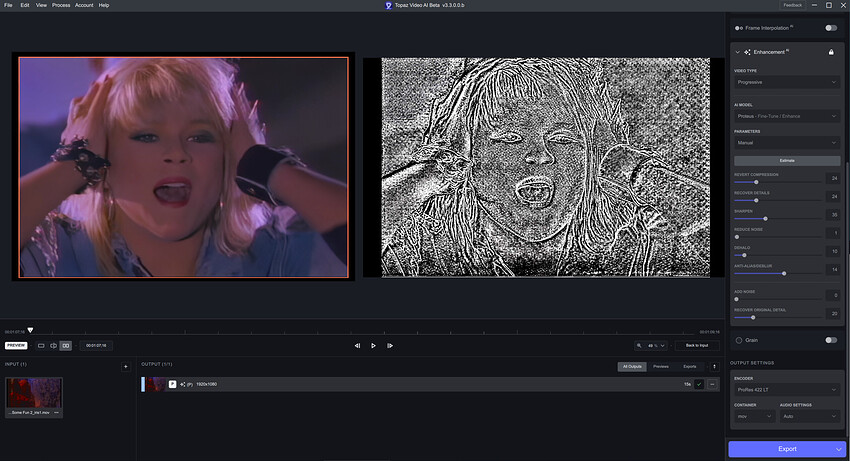The height and width of the screenshot is (461, 850).
Task: Click the Enhancement sparkle icon
Action: tap(747, 52)
